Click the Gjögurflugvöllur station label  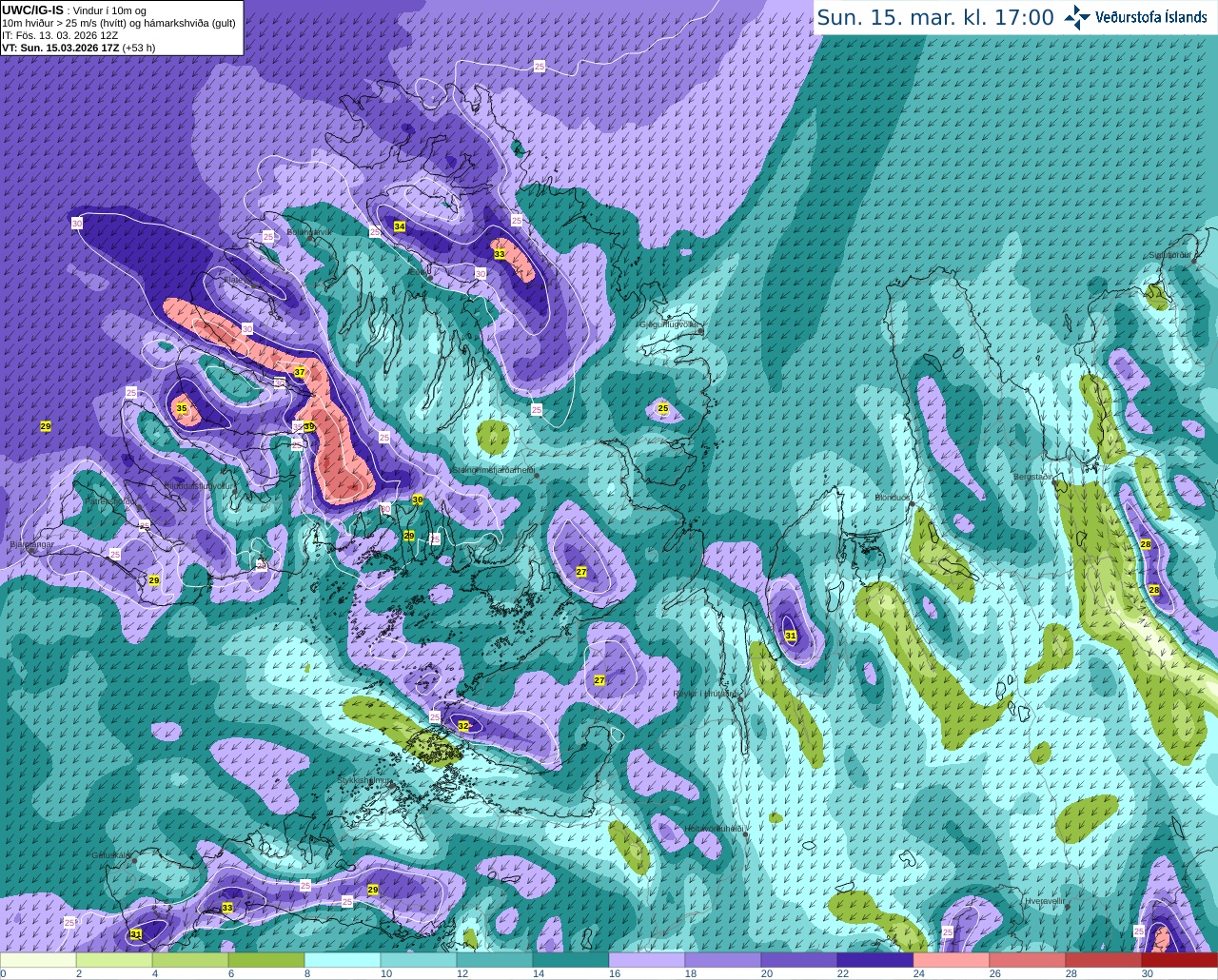pos(670,324)
